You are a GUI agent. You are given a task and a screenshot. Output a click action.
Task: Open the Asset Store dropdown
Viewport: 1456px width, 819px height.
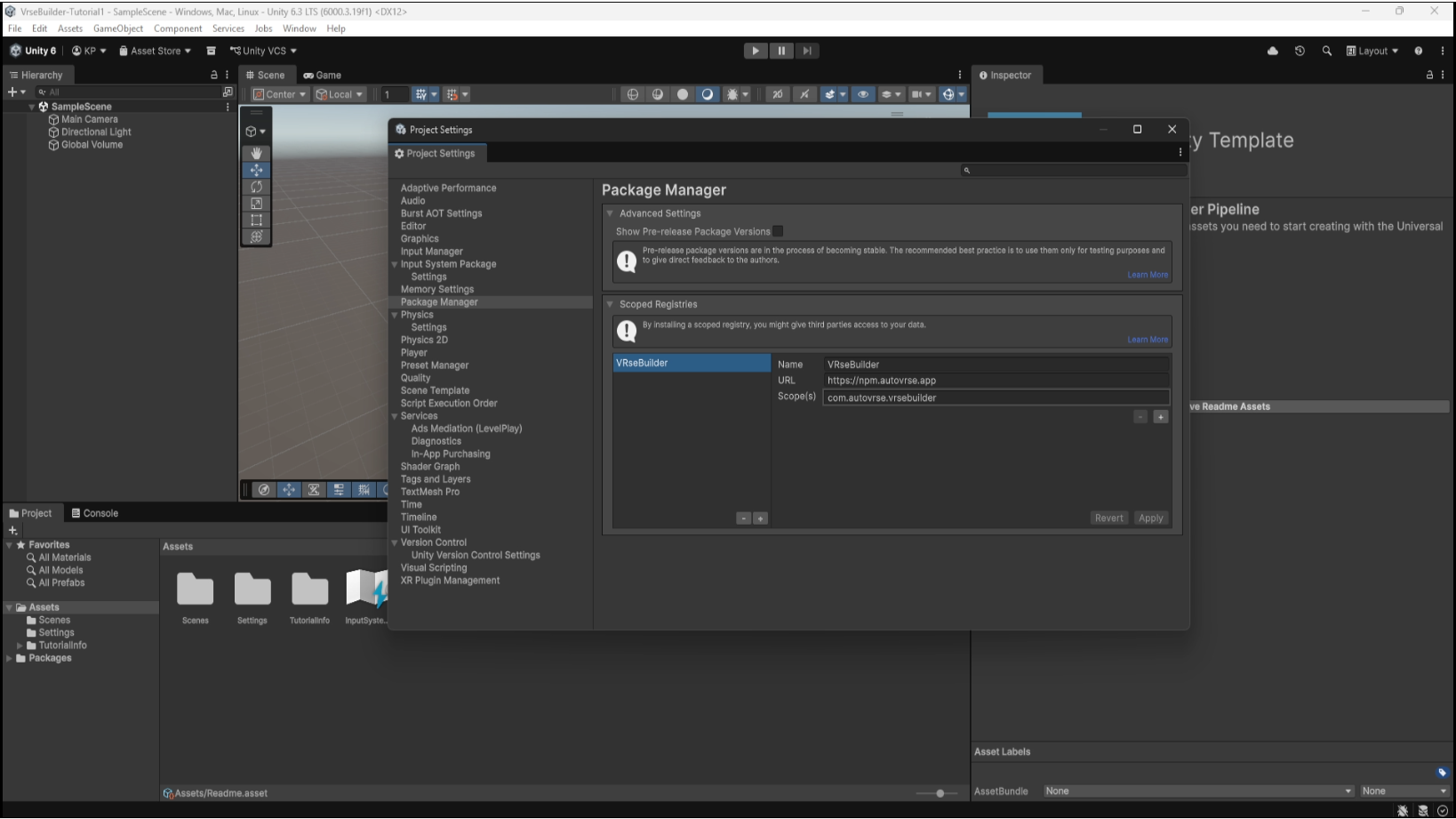(x=156, y=51)
